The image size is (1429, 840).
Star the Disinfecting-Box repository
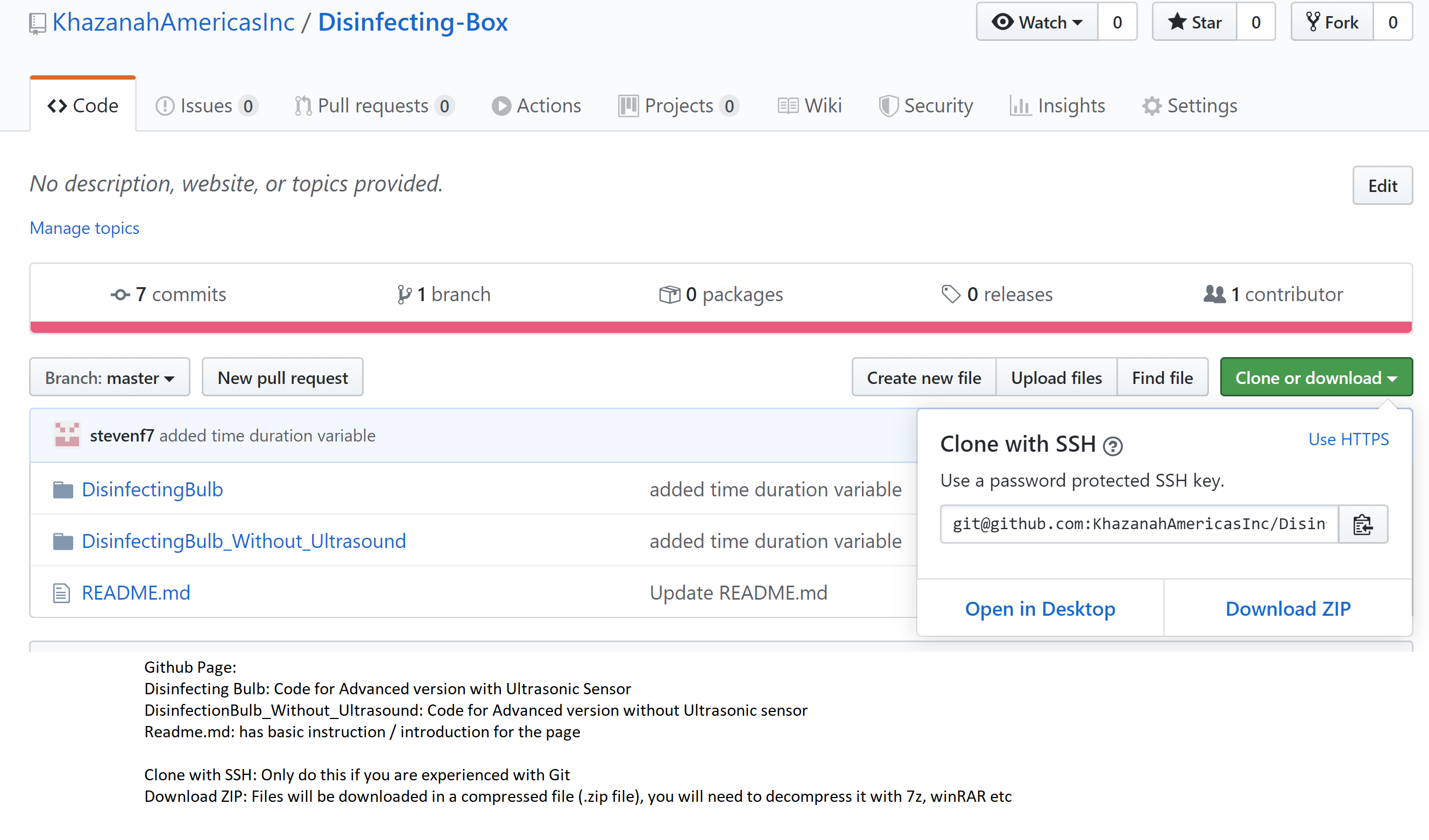tap(1194, 22)
